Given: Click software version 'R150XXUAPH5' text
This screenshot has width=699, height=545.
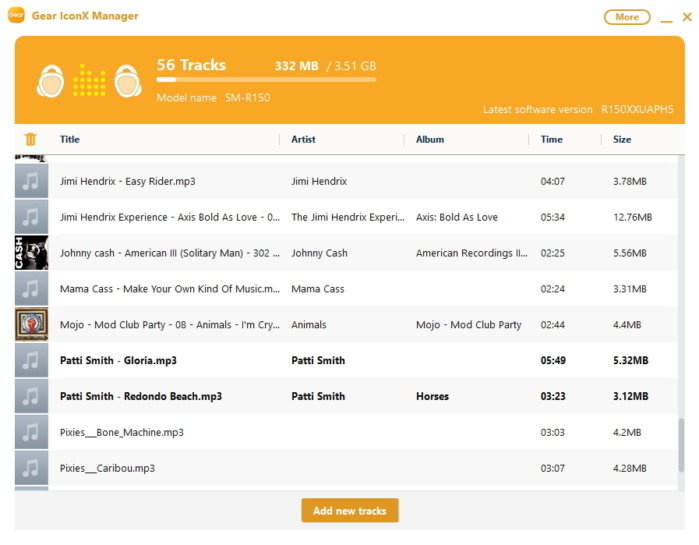Looking at the screenshot, I should click(x=637, y=109).
